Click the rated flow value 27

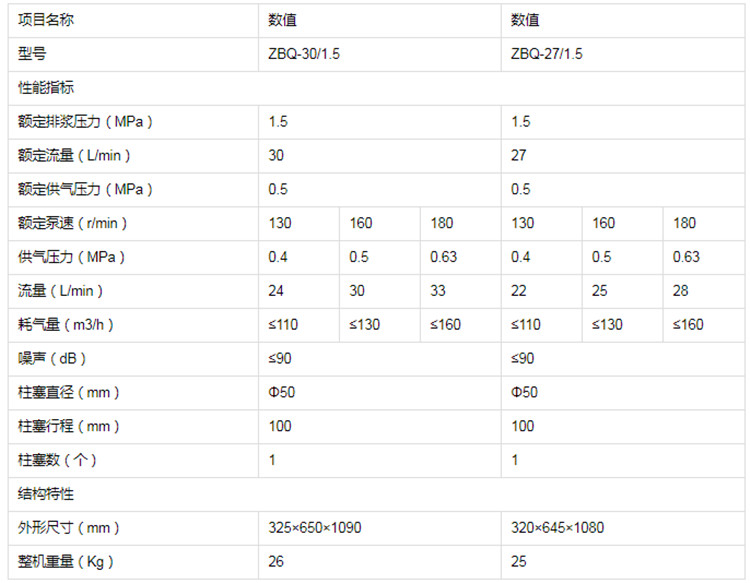(x=518, y=156)
